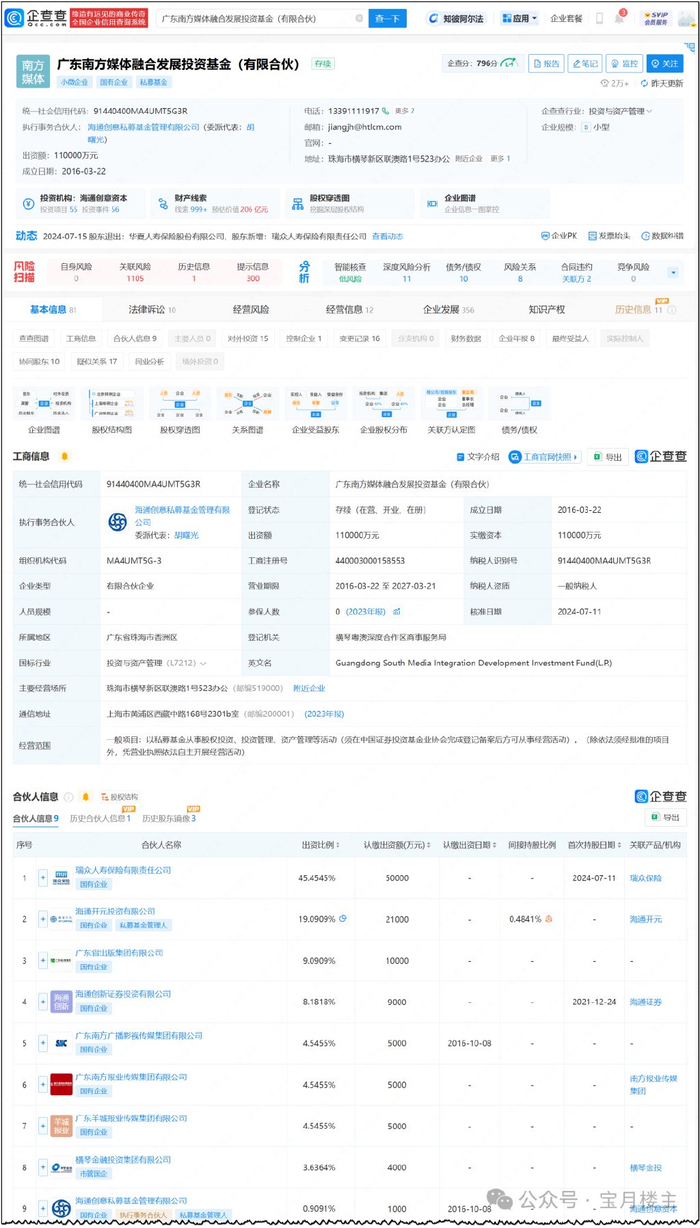
Task: Open 瑞众保险 related product link
Action: pyautogui.click(x=645, y=877)
